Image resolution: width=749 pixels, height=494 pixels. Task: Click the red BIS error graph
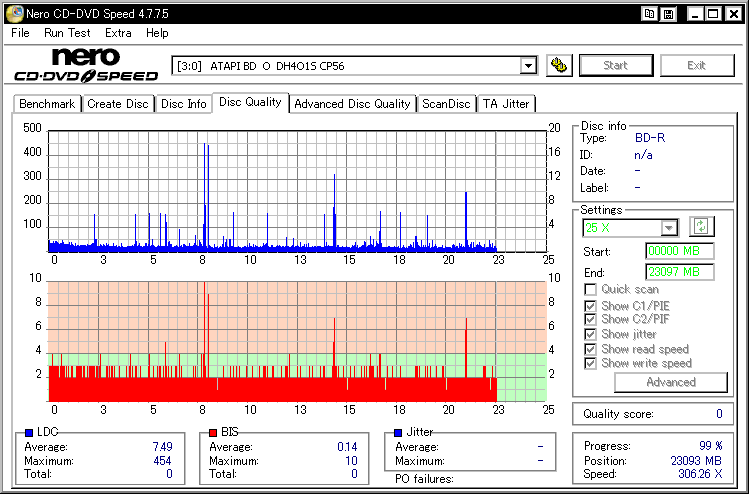297,341
